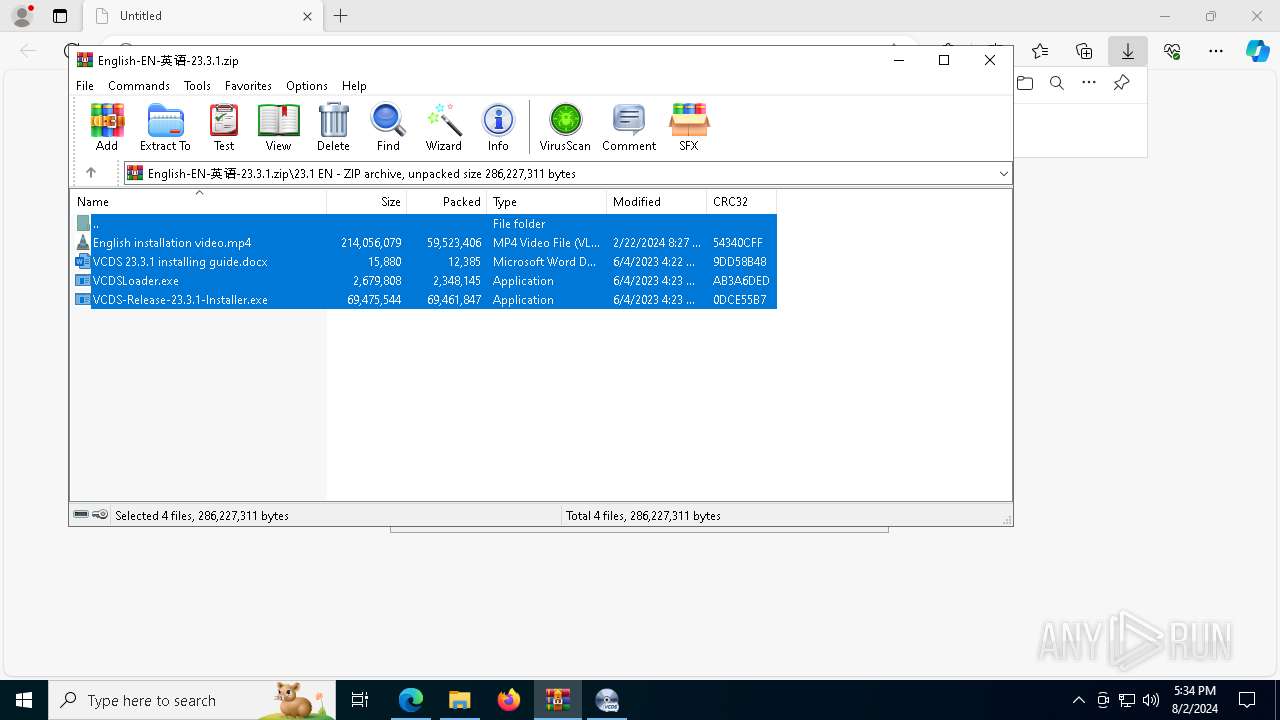Click the taskbar search box
The height and width of the screenshot is (720, 1280).
point(192,700)
